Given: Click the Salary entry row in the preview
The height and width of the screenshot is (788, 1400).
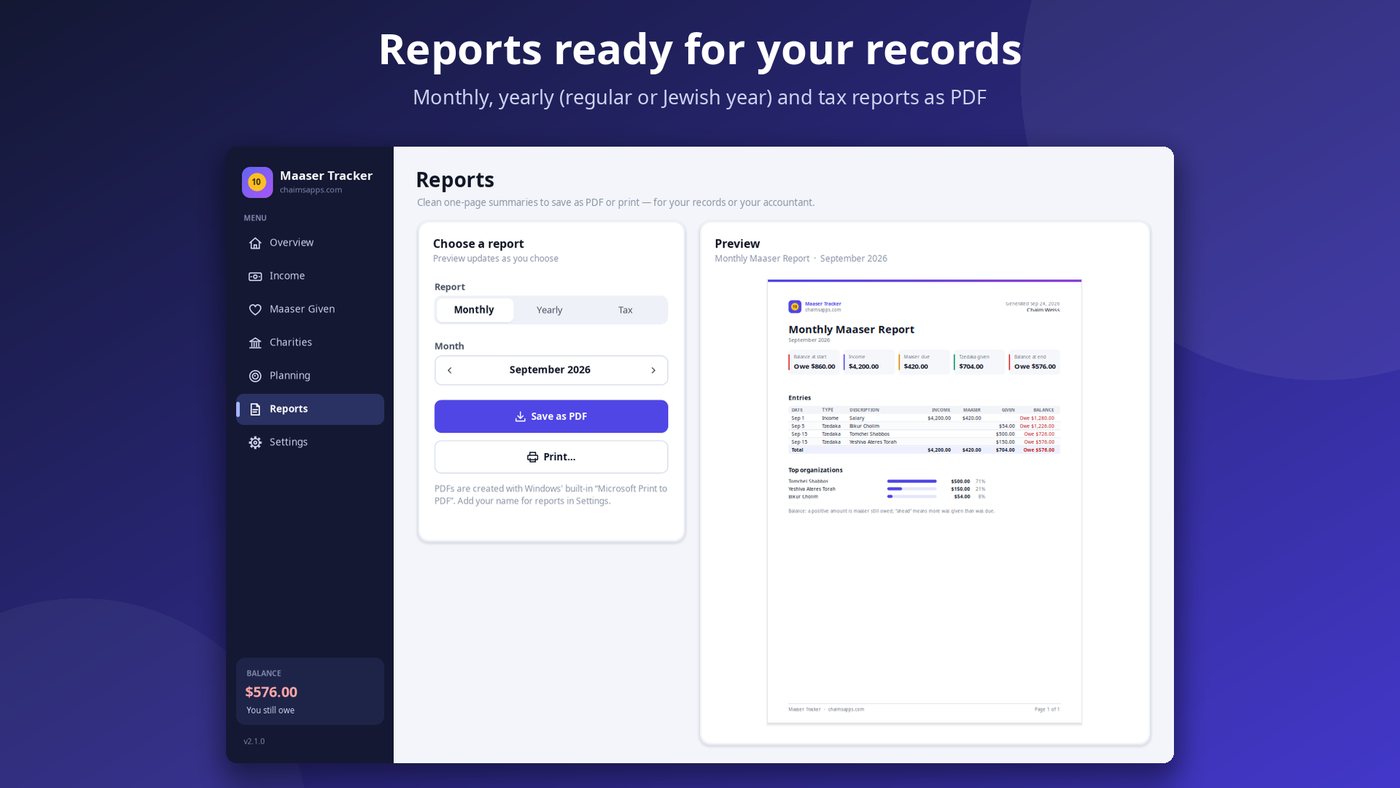Looking at the screenshot, I should [x=924, y=418].
